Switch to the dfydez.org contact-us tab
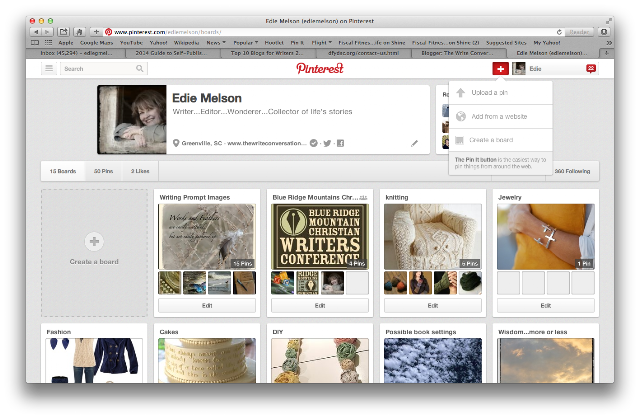This screenshot has width=640, height=419. point(364,53)
